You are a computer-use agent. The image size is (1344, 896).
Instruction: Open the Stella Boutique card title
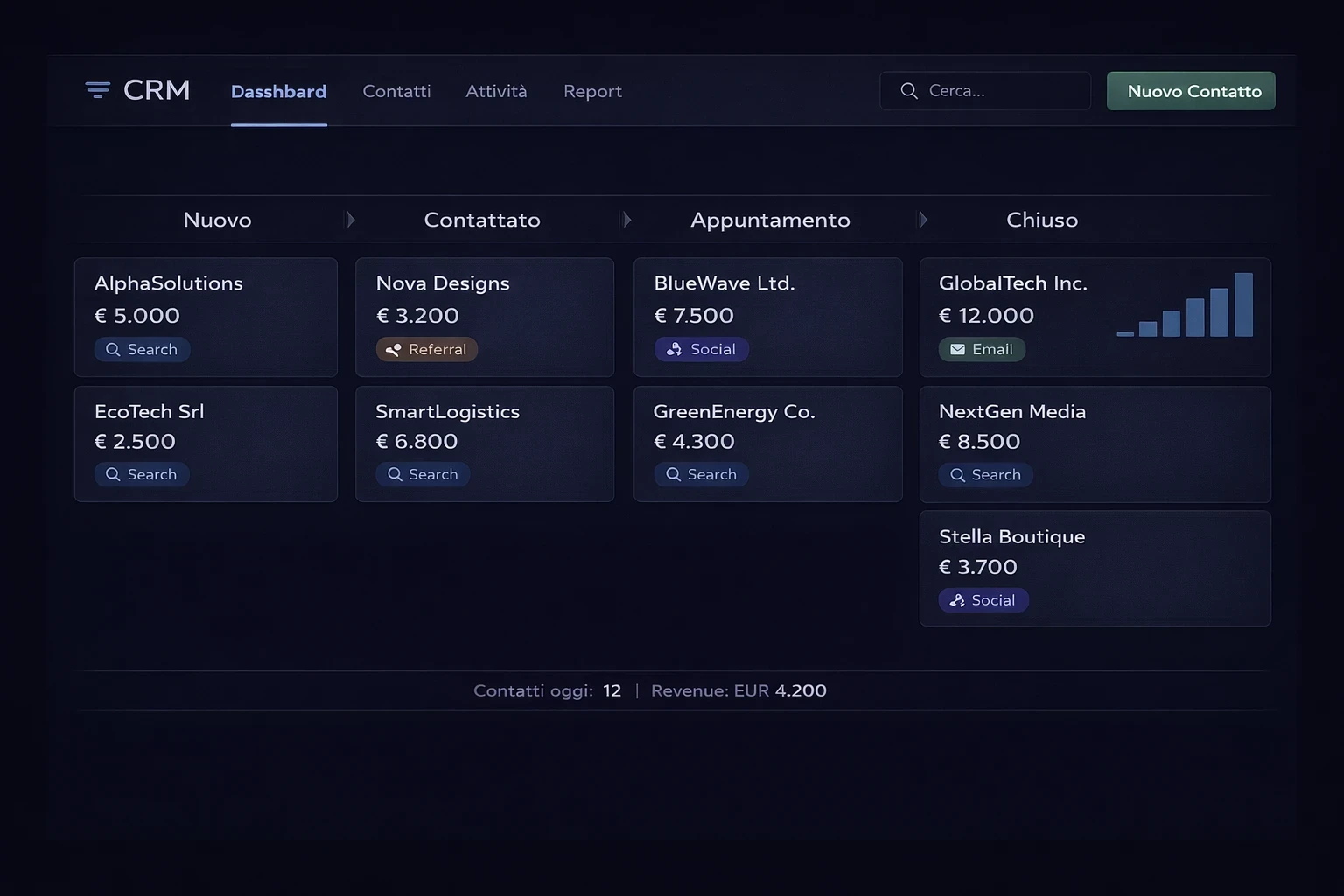1012,536
